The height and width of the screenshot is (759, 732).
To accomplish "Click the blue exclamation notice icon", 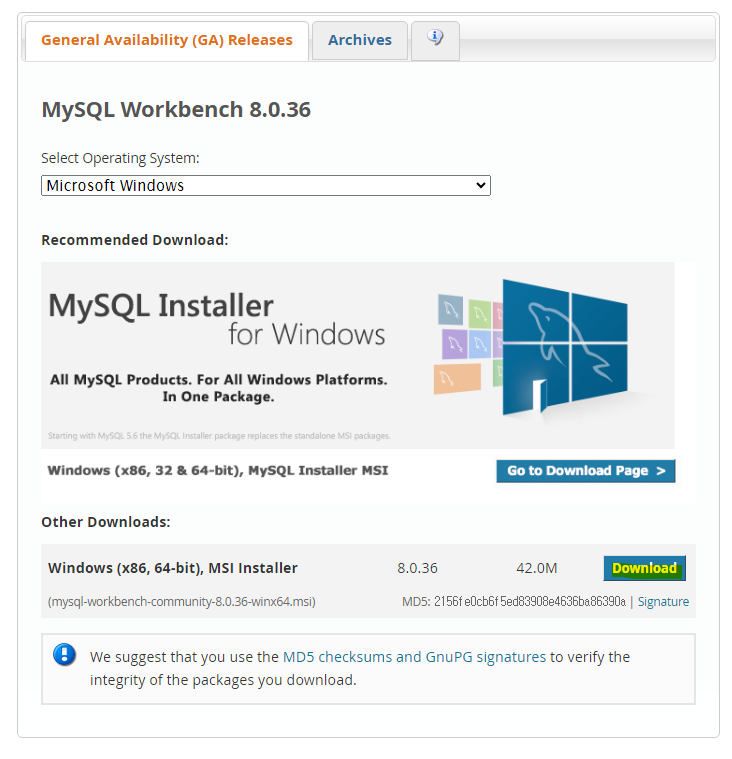I will click(x=64, y=655).
